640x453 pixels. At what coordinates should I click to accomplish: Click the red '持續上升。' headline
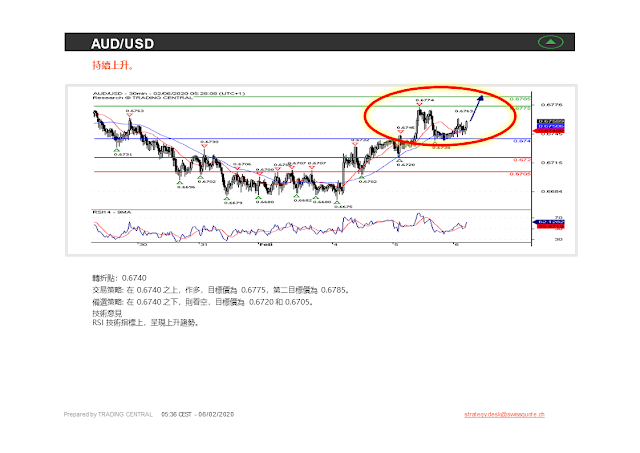[x=113, y=65]
